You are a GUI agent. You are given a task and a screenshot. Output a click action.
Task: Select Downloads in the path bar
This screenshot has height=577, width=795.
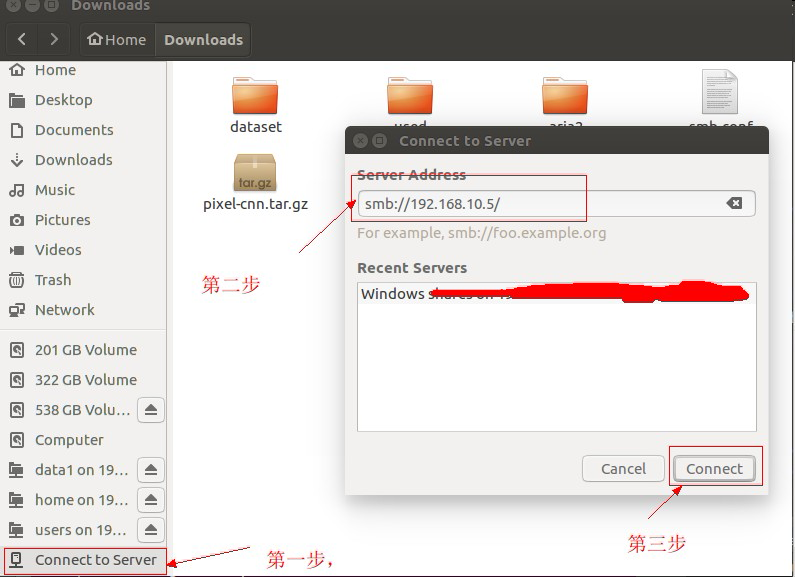click(x=203, y=40)
